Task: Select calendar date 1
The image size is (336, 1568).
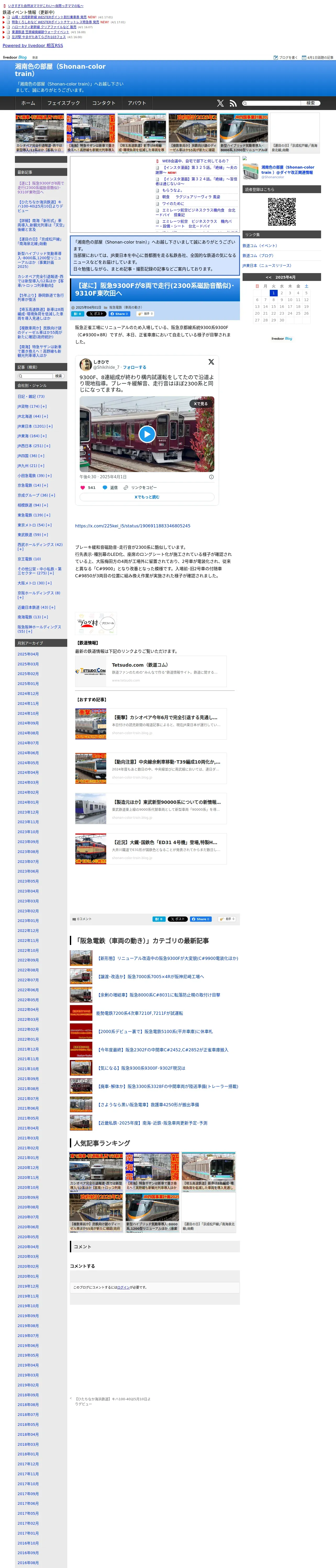Action: [273, 293]
